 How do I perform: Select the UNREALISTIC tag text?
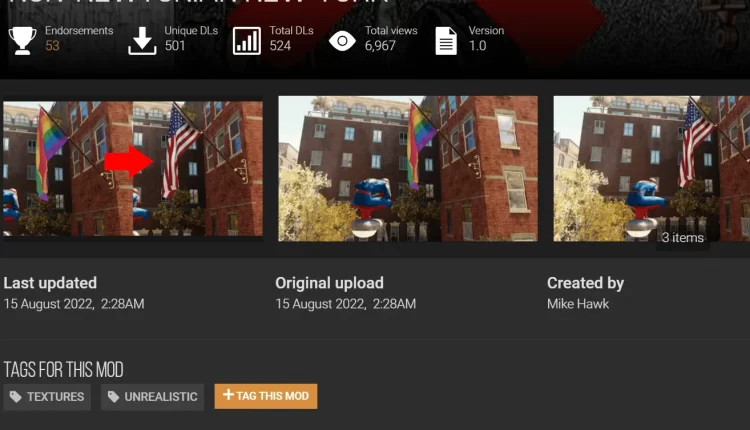(x=160, y=397)
